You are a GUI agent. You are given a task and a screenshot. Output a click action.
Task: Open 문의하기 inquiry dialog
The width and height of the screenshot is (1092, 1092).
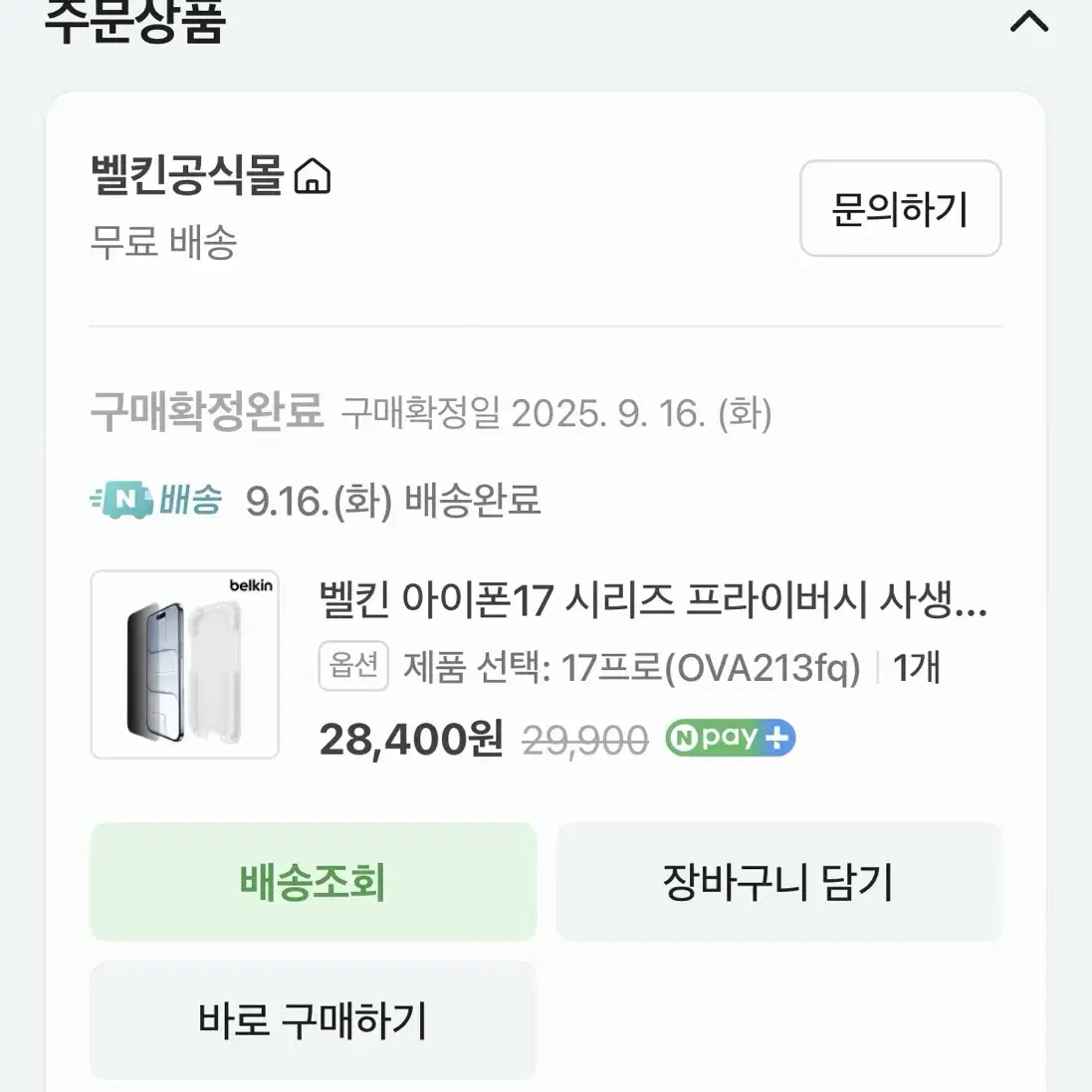899,210
